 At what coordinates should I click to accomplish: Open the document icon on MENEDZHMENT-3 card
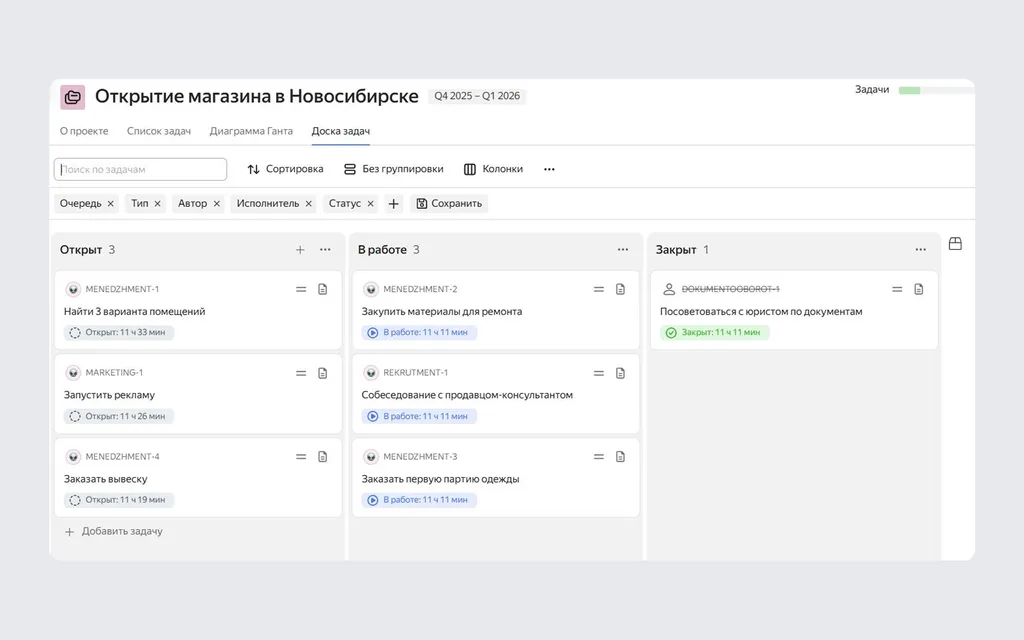pyautogui.click(x=620, y=456)
